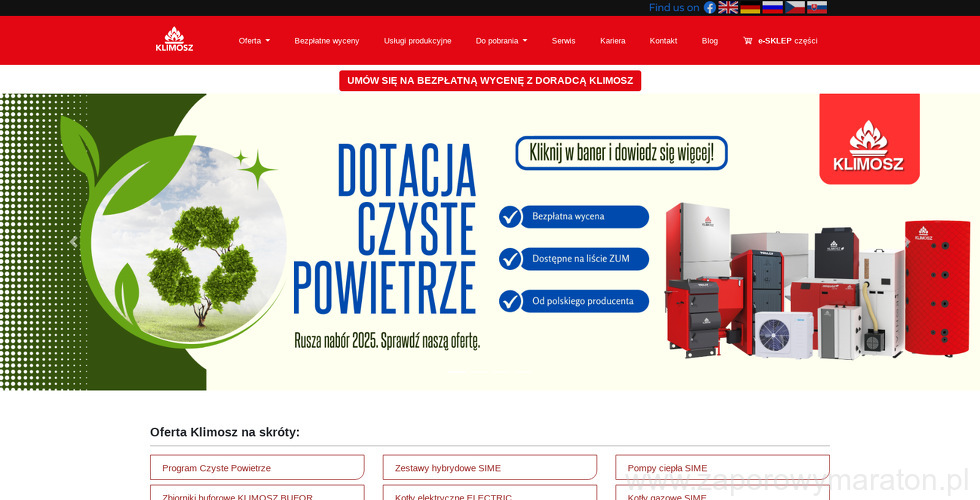The image size is (980, 500).
Task: Open Zestawy hybrydowe SIME shortcut
Action: coord(489,468)
